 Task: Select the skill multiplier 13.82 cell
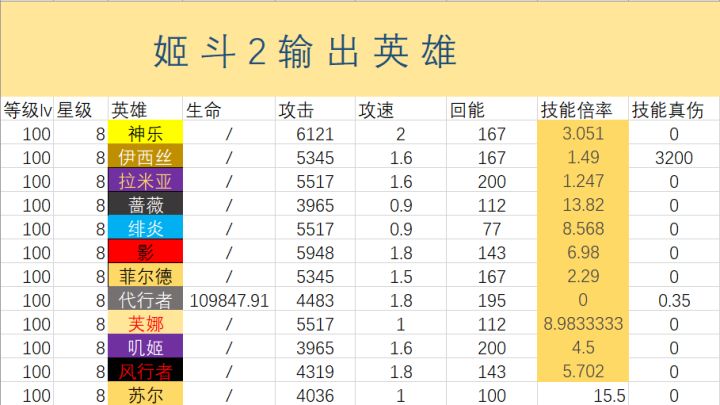point(582,205)
